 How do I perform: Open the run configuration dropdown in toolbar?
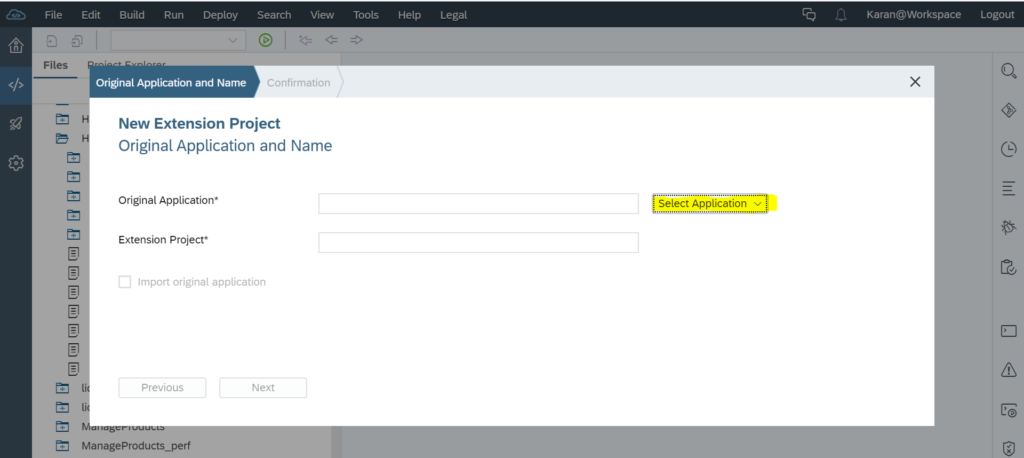tap(178, 41)
